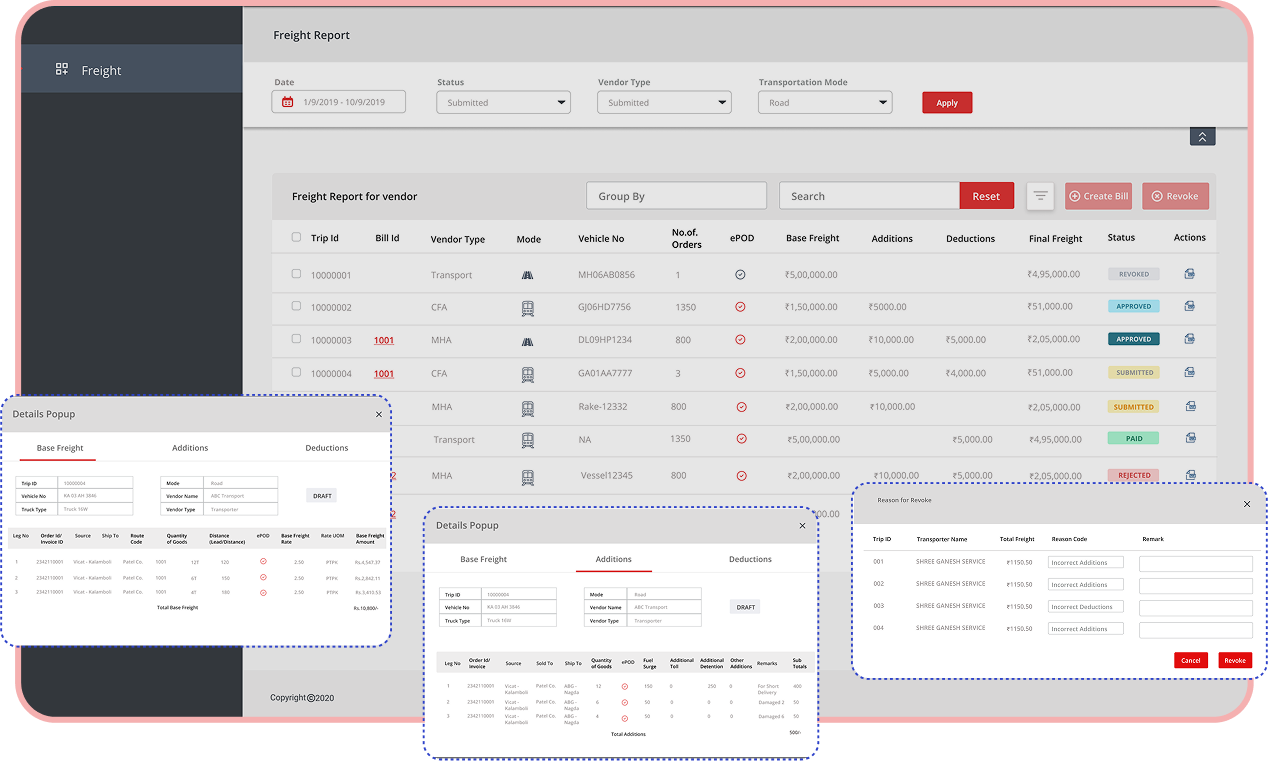1268x761 pixels.
Task: Open Bill Id 1001 link for trip 10000003
Action: click(384, 341)
